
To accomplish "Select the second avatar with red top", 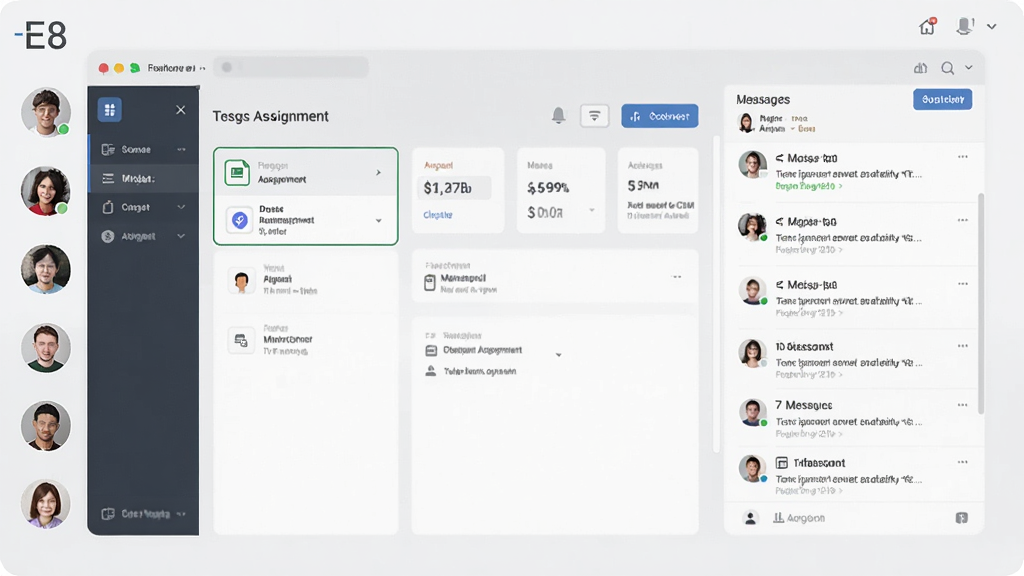I will click(46, 191).
